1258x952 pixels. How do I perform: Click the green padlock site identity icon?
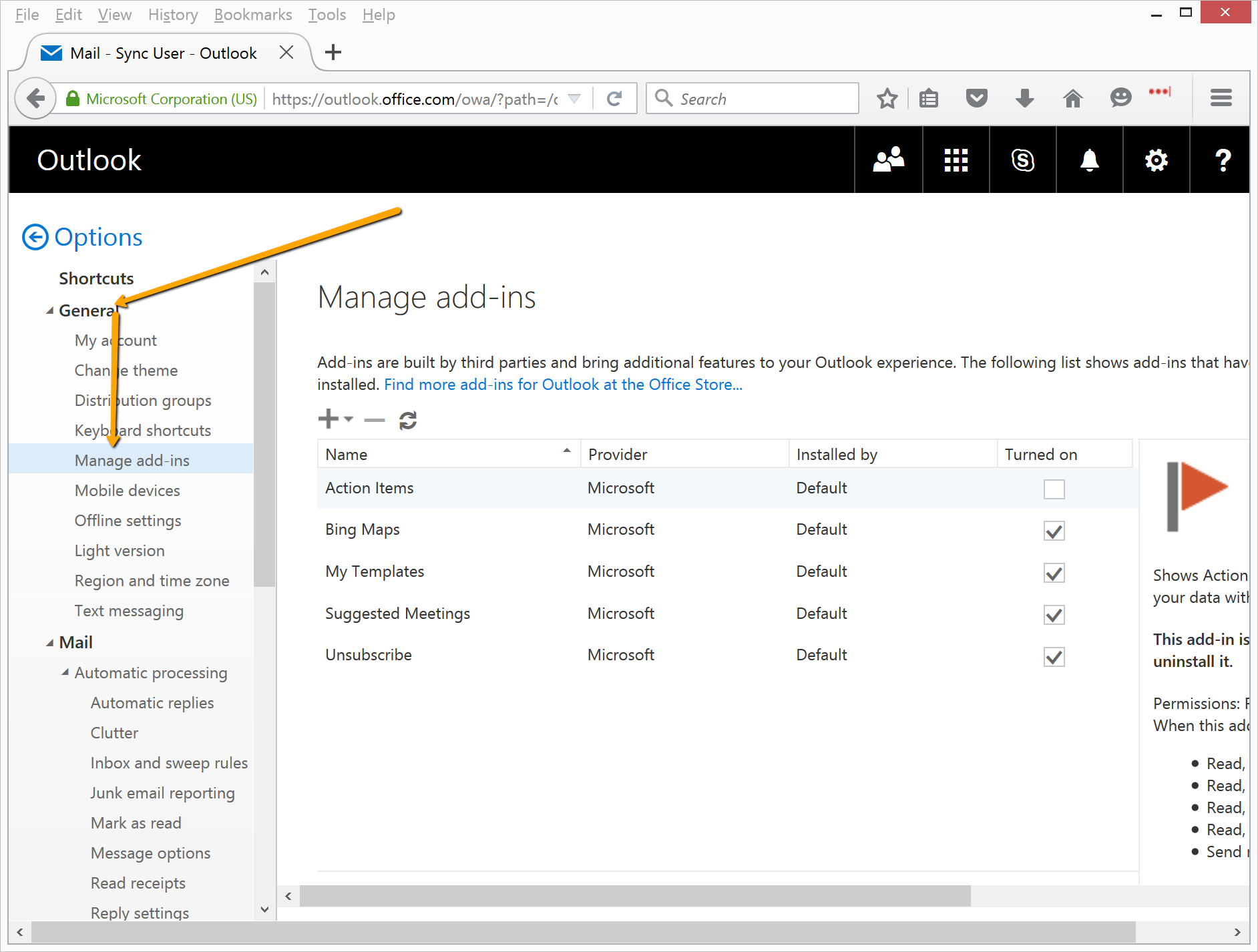pyautogui.click(x=73, y=99)
